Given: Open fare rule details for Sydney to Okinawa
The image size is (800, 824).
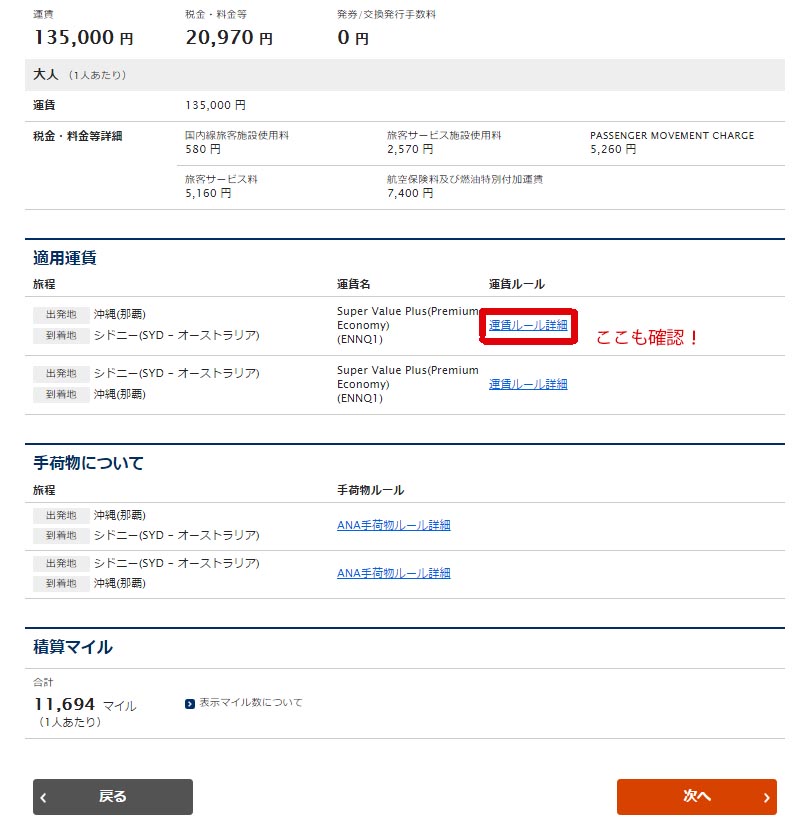Looking at the screenshot, I should (x=528, y=384).
